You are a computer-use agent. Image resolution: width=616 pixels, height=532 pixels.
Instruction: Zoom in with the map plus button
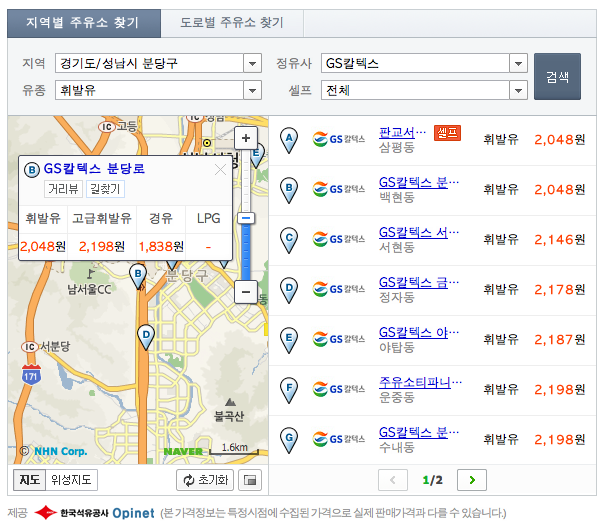tap(246, 138)
